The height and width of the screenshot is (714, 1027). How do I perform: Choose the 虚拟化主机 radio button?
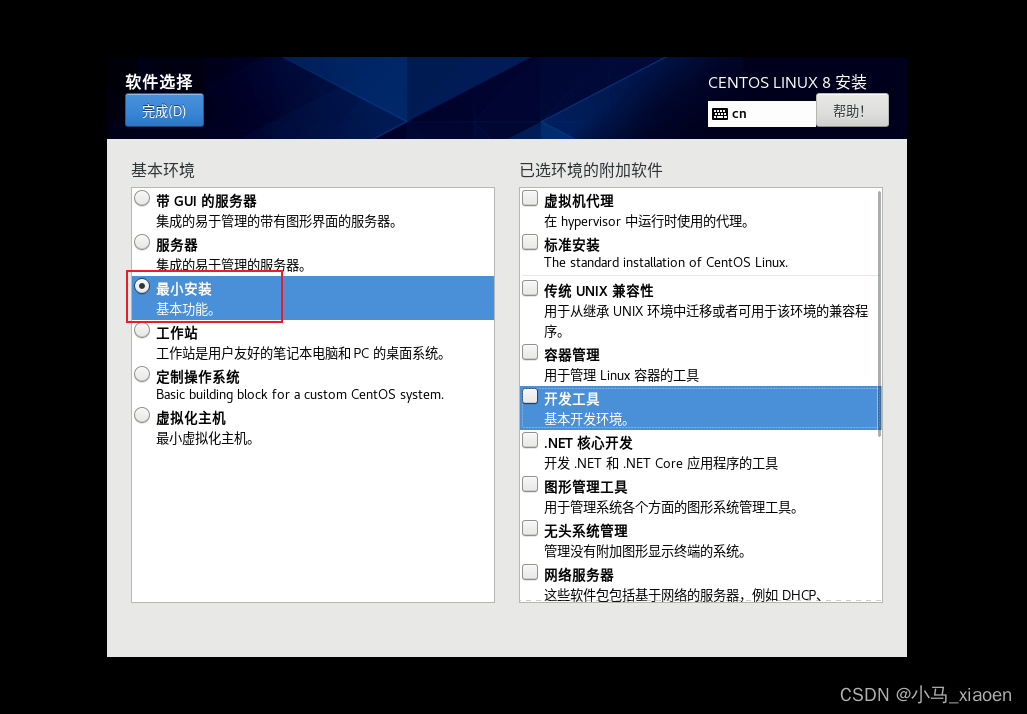point(142,415)
